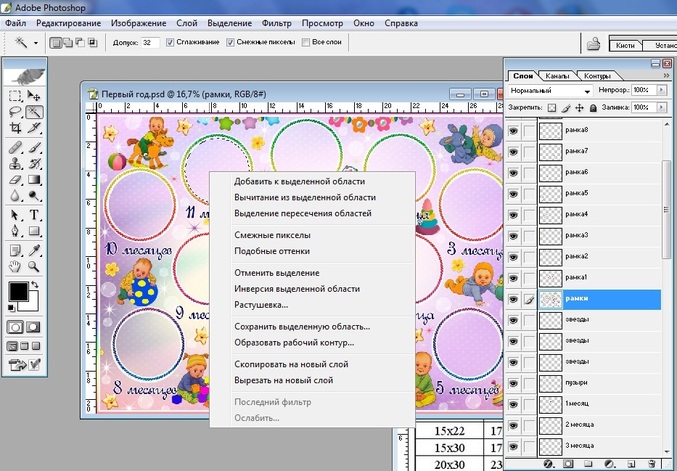
Task: Select the Lasso tool in toolbox
Action: [x=15, y=112]
